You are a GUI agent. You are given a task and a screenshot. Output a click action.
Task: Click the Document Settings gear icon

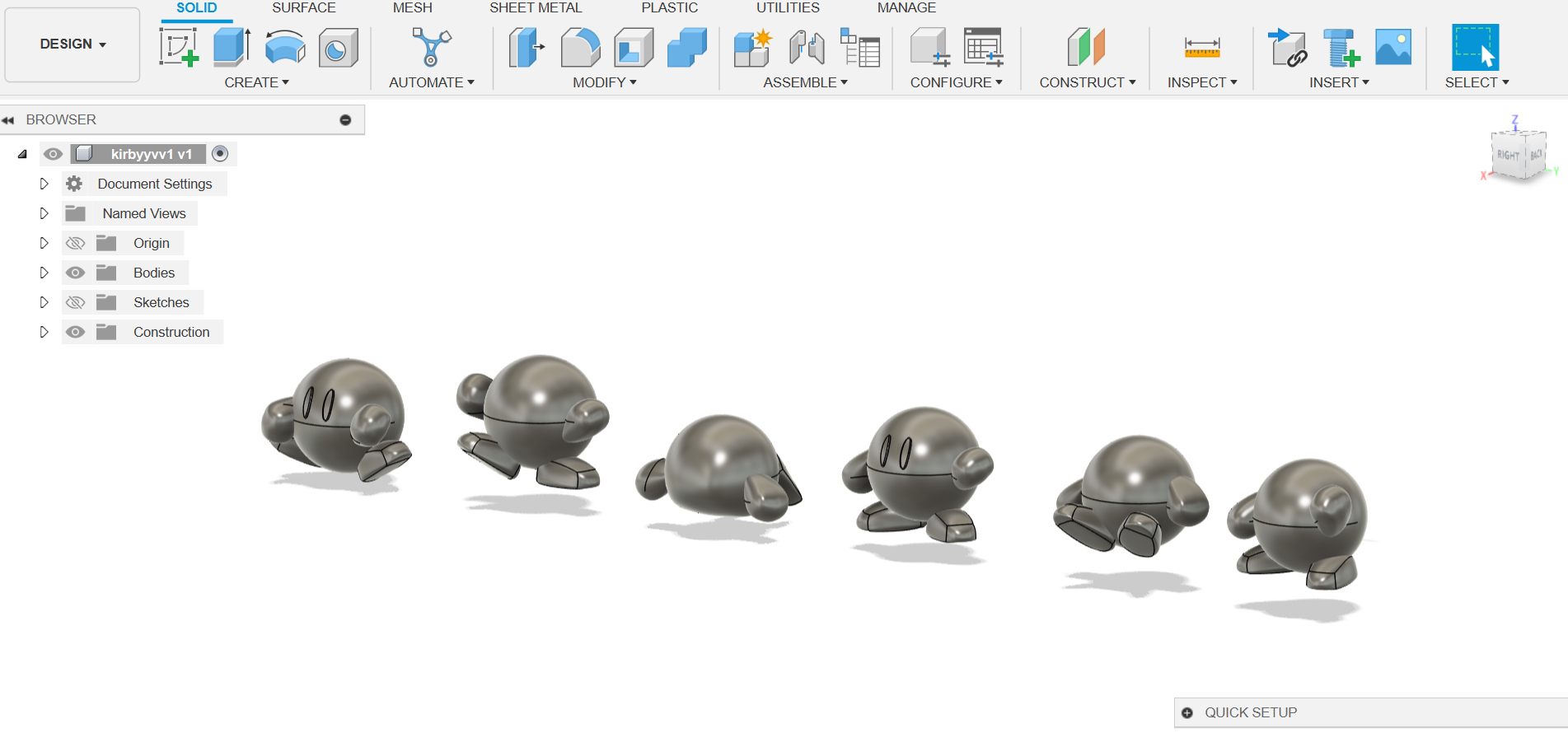pos(74,184)
